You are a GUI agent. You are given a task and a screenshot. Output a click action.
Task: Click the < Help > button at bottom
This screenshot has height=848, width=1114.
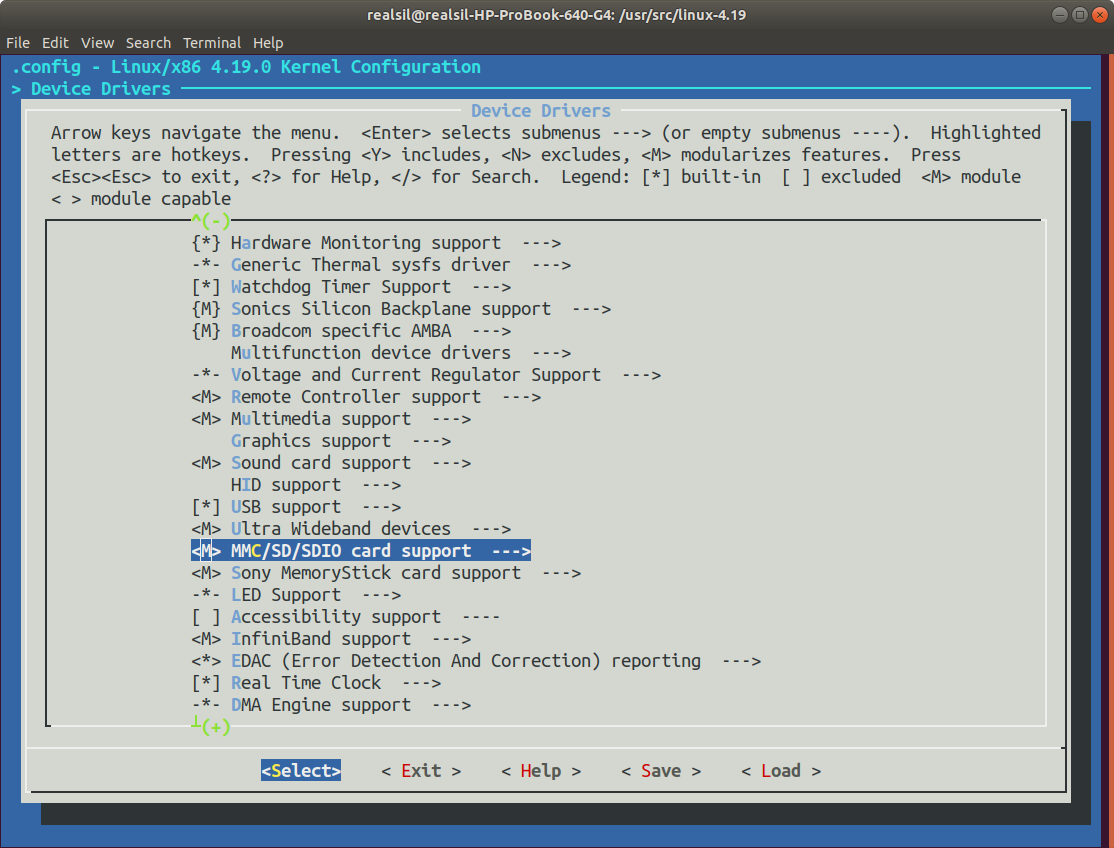[x=541, y=771]
